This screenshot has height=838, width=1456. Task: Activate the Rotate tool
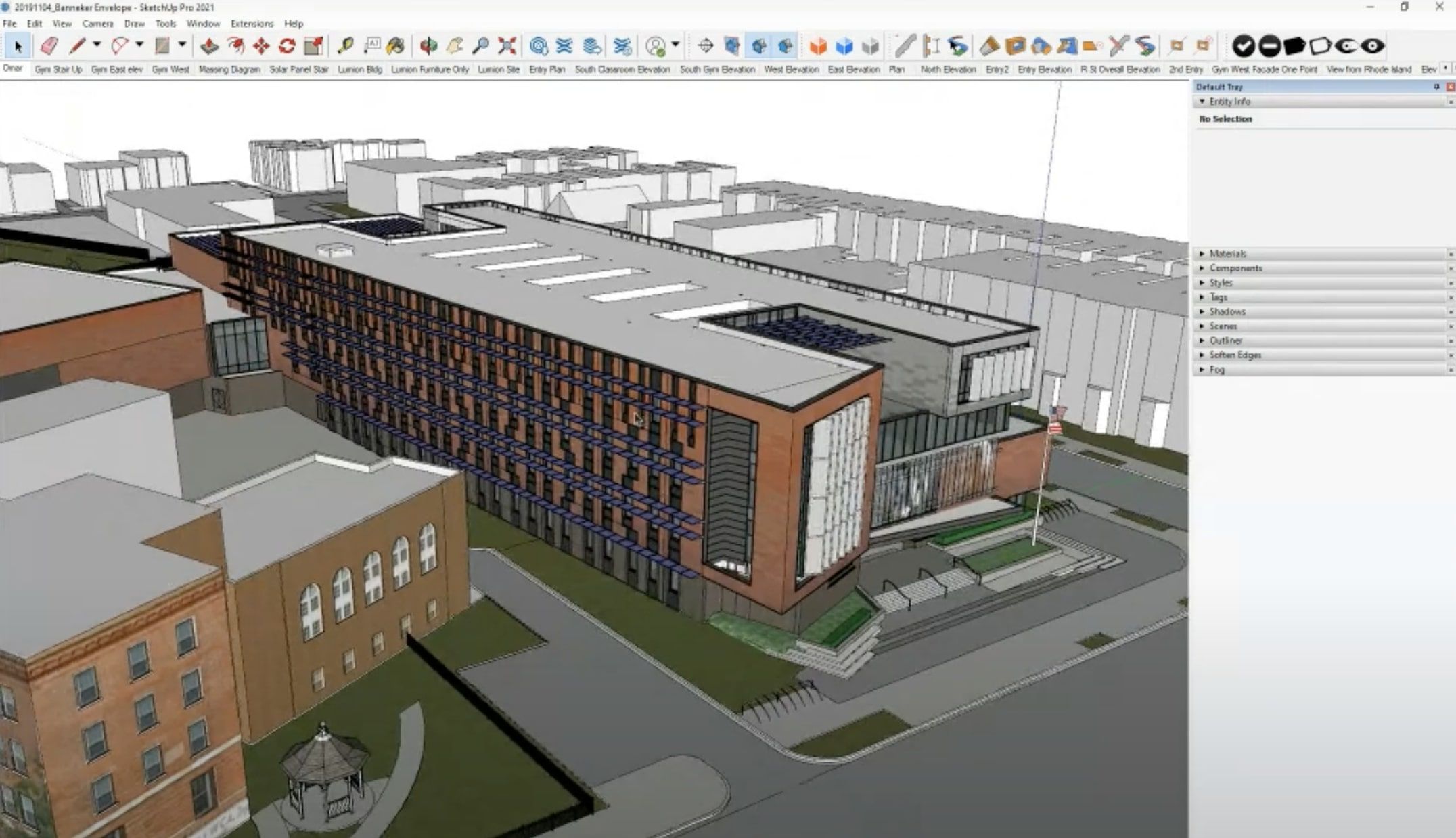coord(287,46)
